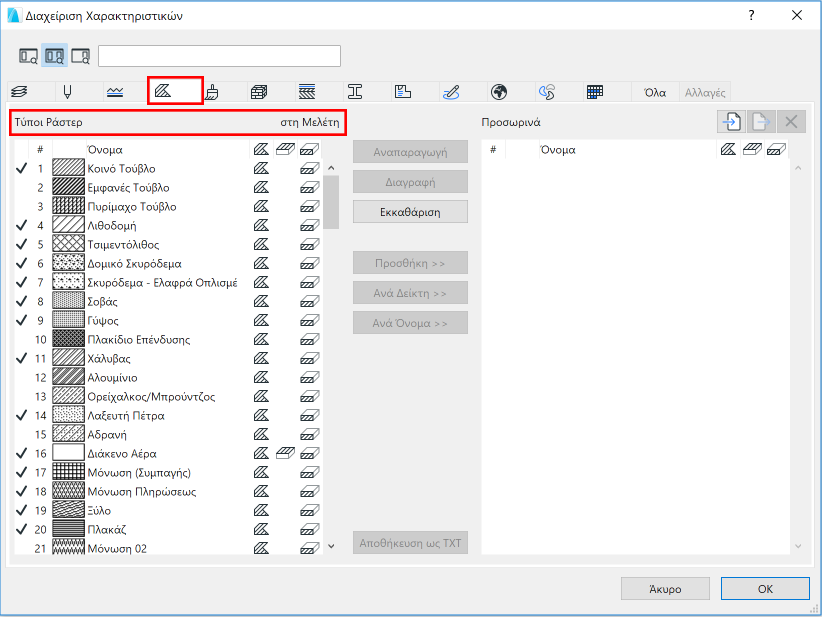Image resolution: width=822 pixels, height=617 pixels.
Task: Focus the attribute search text field
Action: 219,56
